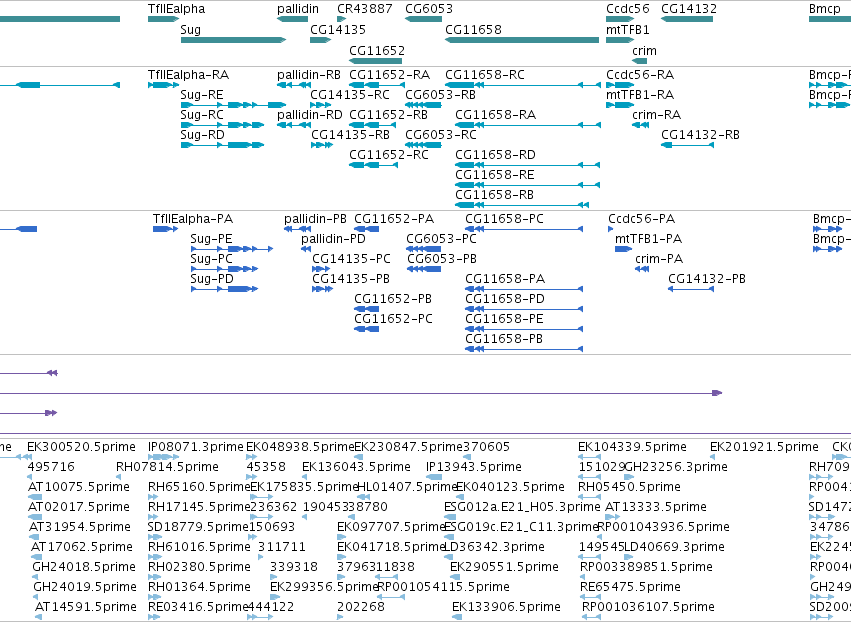Select the EK136043.5prime EST label
The image size is (851, 622).
click(x=356, y=467)
